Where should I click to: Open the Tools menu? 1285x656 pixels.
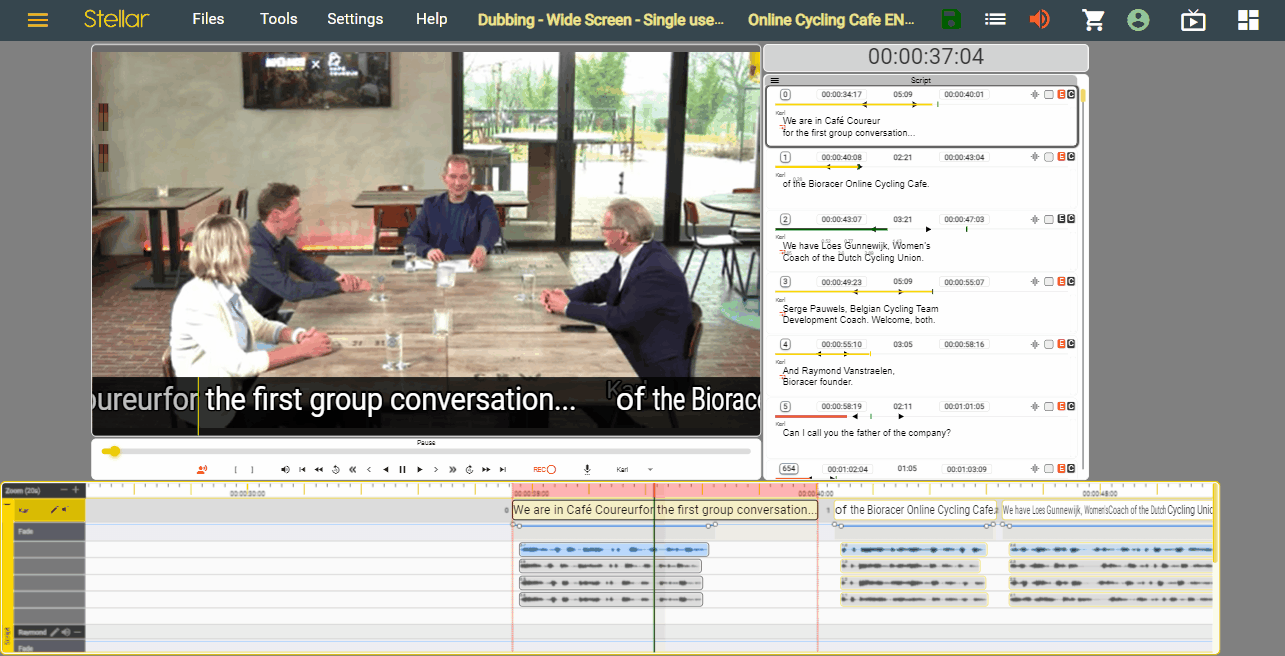point(279,19)
